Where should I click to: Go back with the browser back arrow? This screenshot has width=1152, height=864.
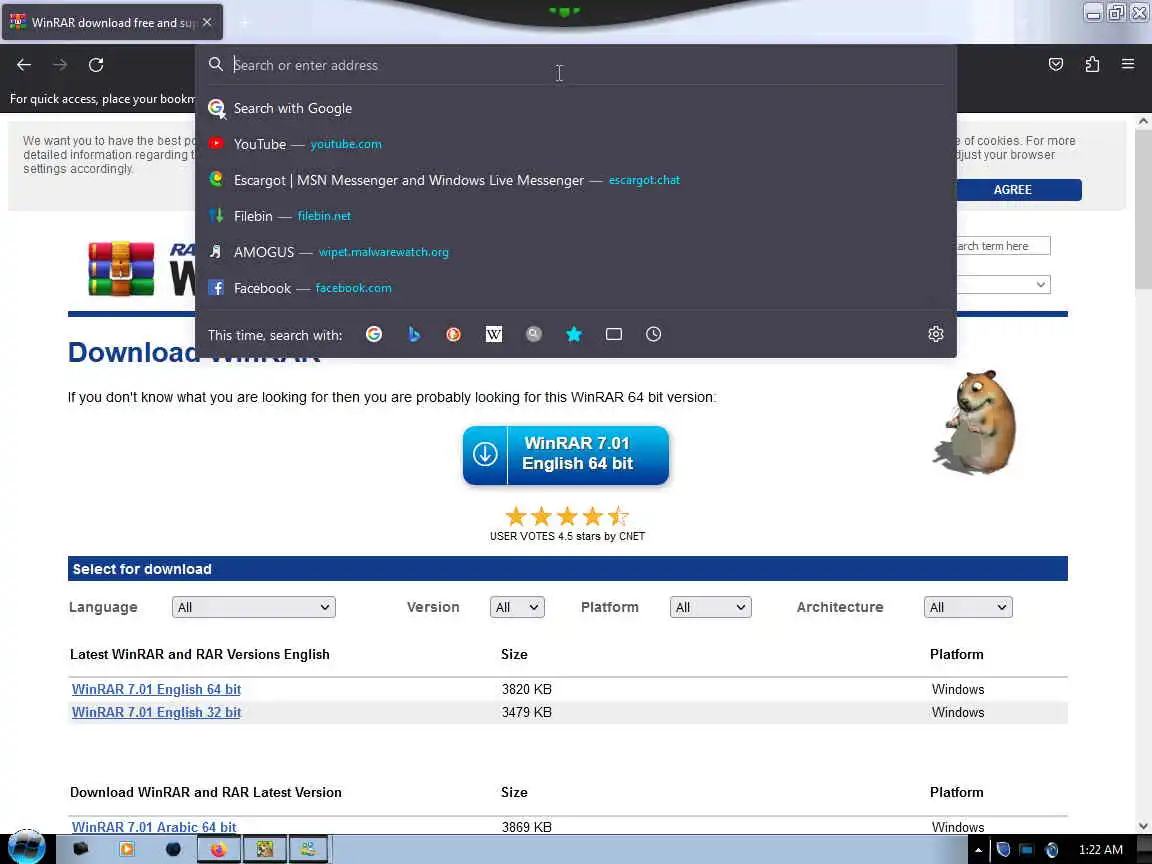[24, 65]
